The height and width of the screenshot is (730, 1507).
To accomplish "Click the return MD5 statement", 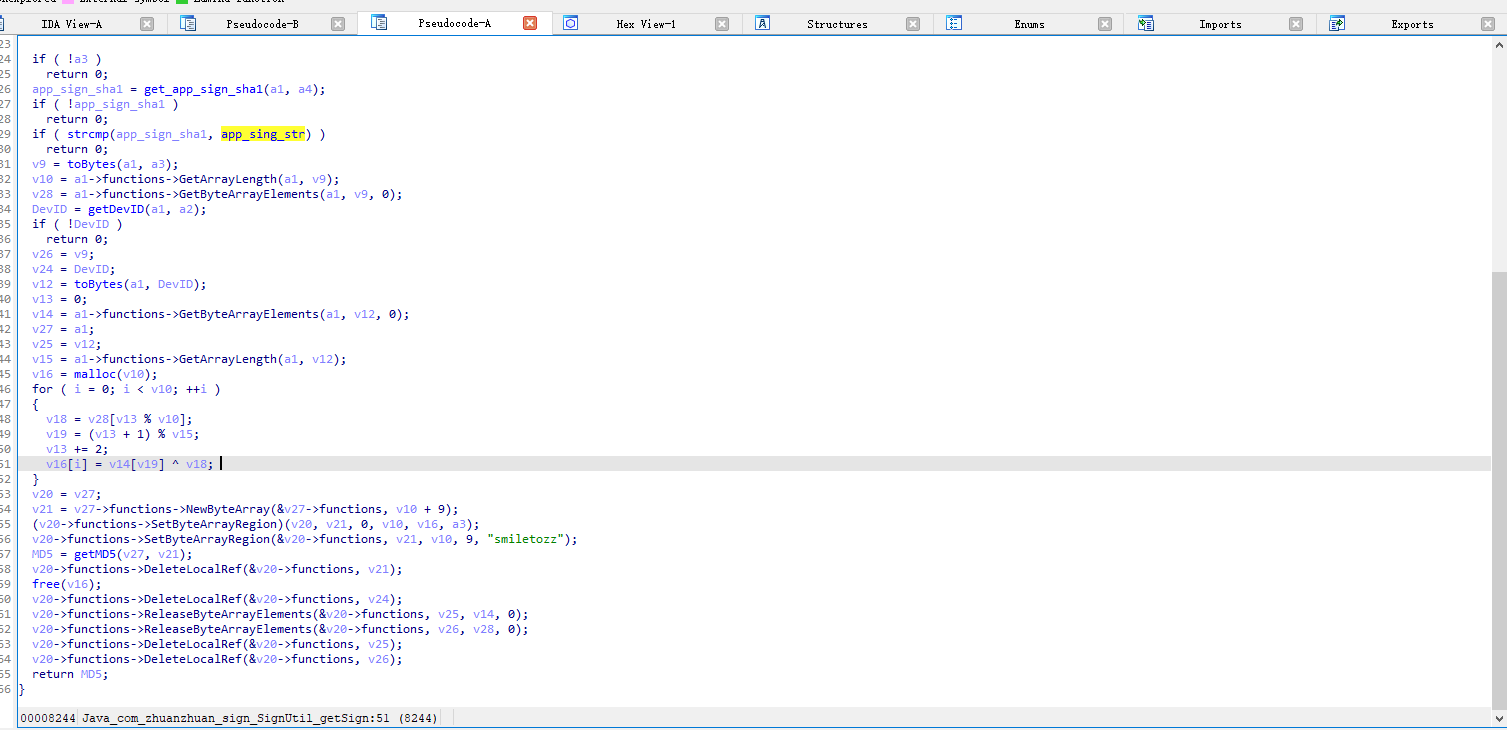I will [x=70, y=674].
